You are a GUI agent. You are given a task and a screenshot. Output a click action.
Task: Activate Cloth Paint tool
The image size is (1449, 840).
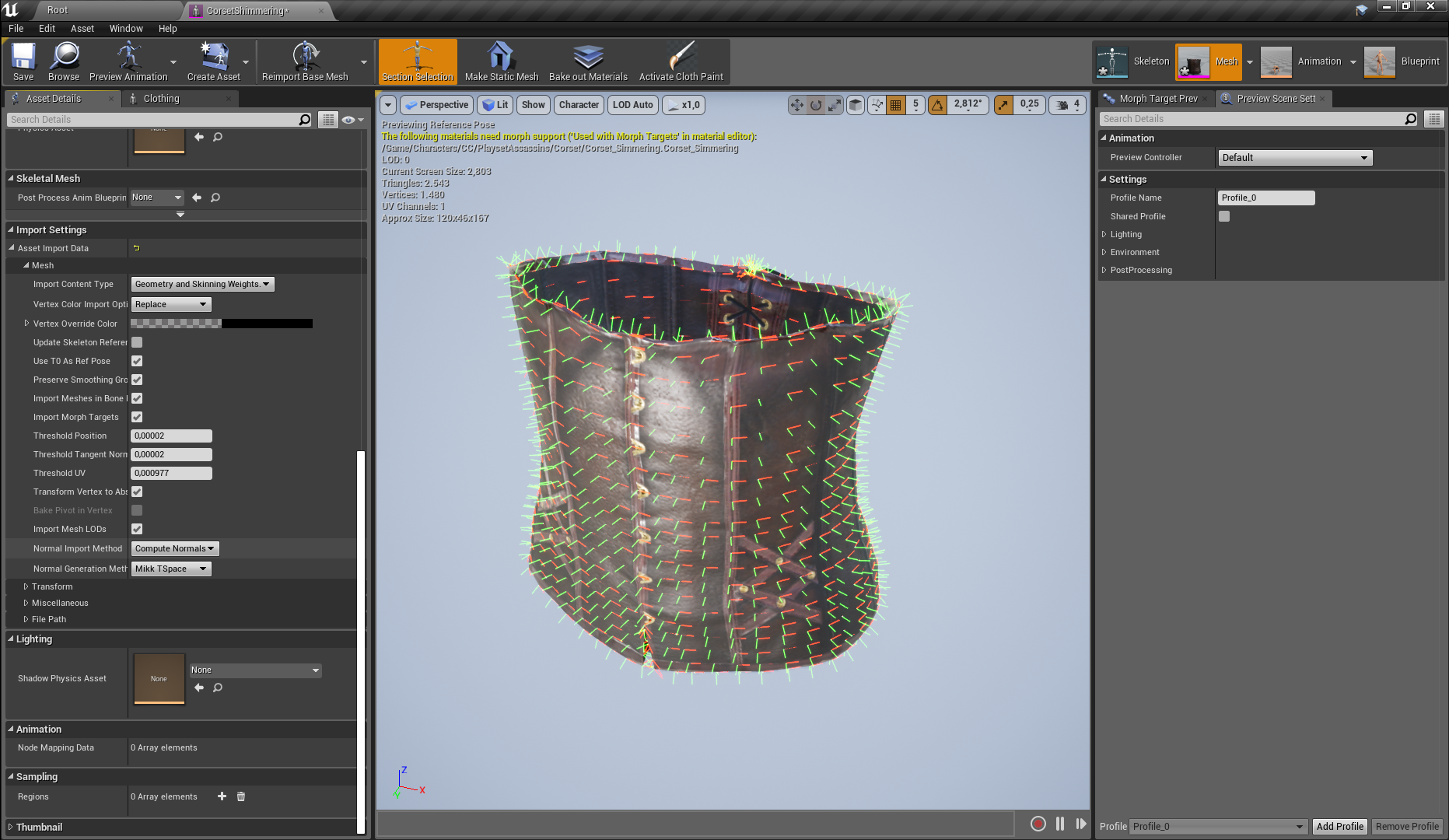click(681, 61)
